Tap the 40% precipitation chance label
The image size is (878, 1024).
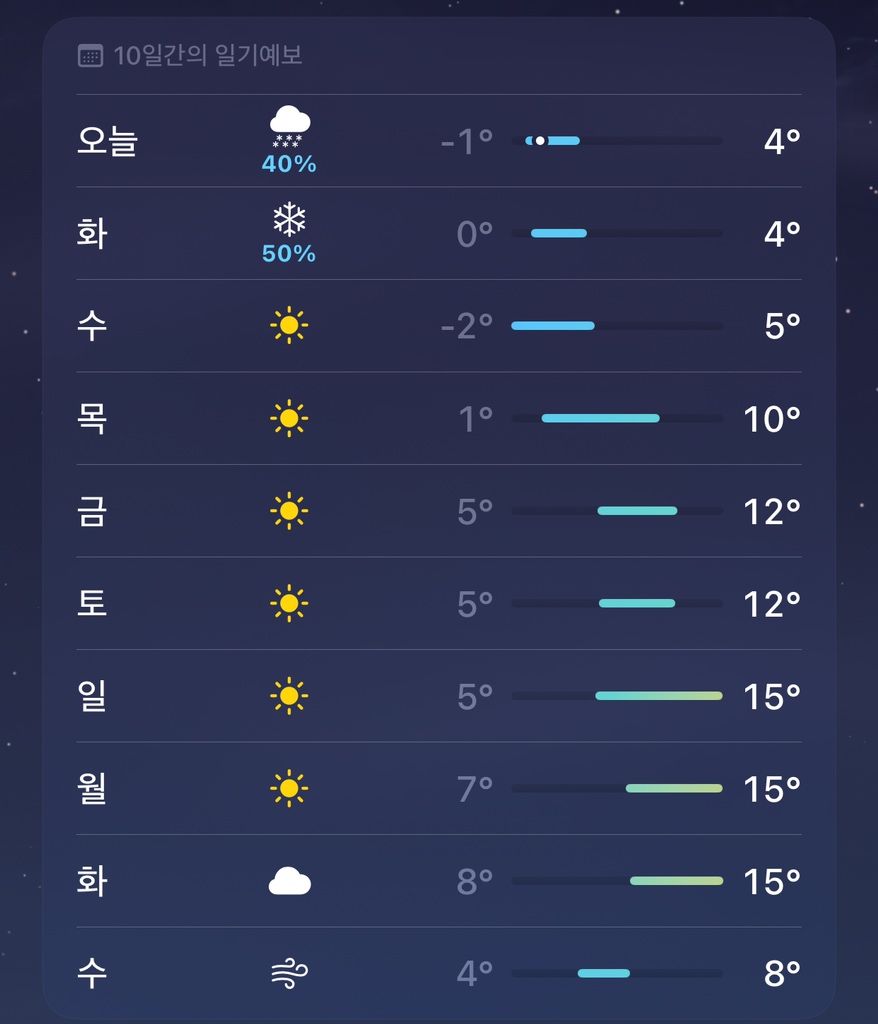tap(289, 164)
